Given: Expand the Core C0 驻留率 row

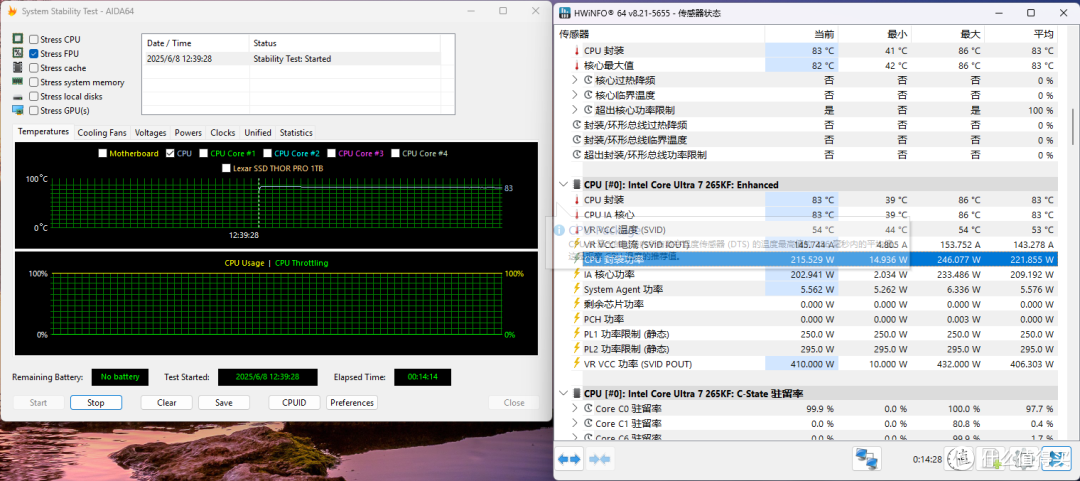Looking at the screenshot, I should tap(575, 408).
